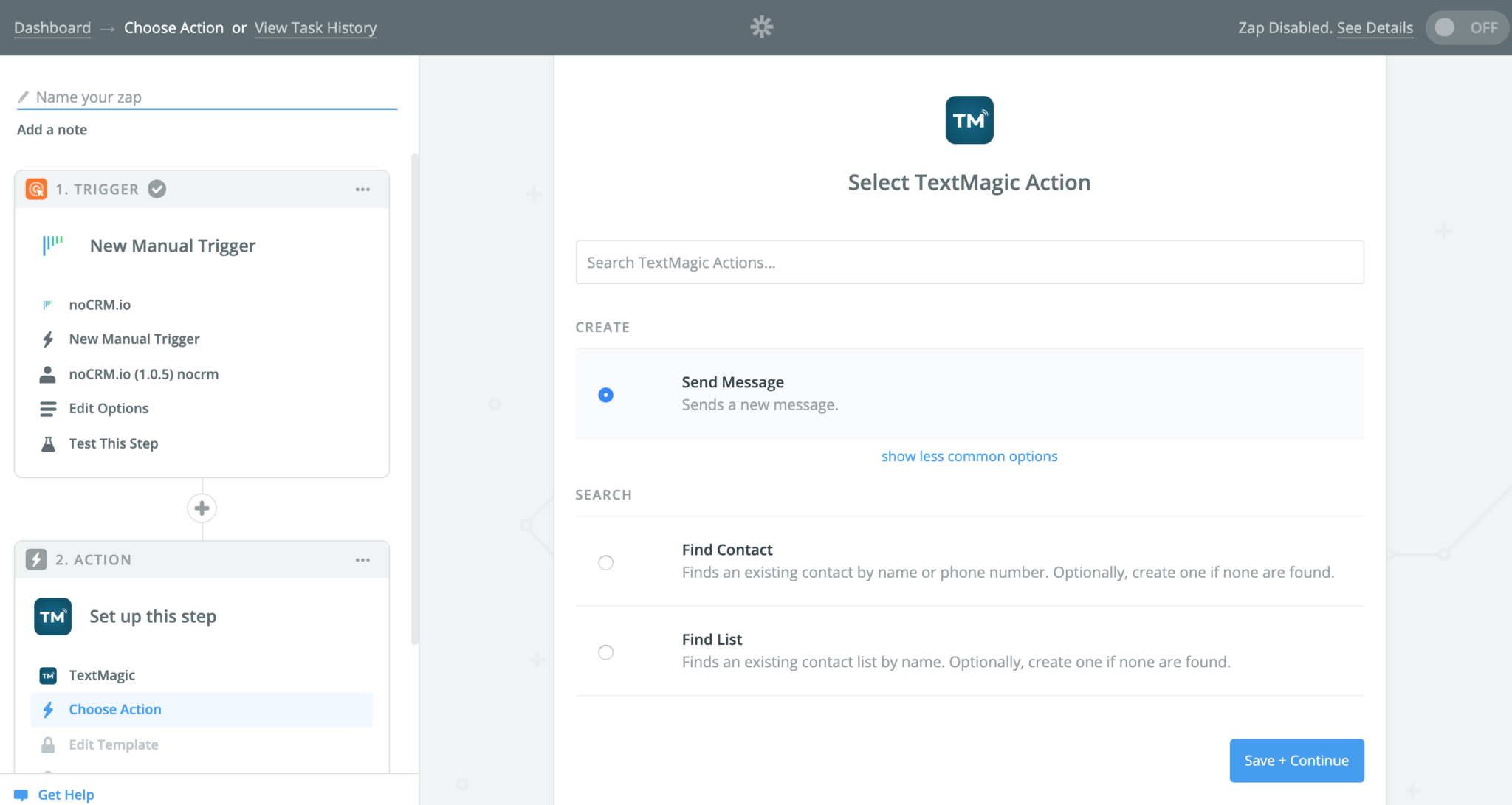Open See Details link for disabled Zap

click(1375, 27)
